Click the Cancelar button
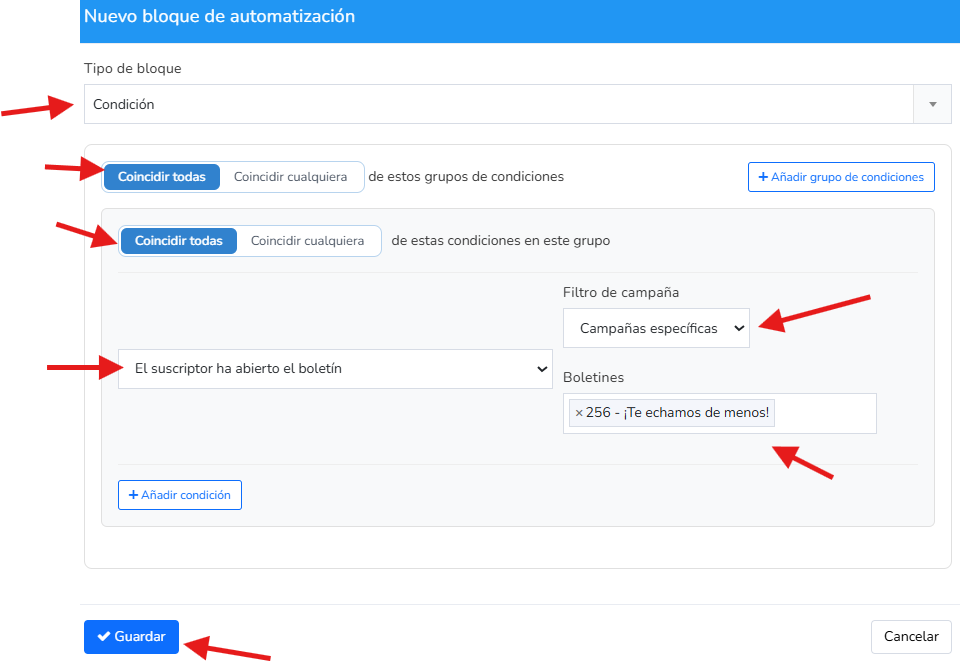Image resolution: width=960 pixels, height=661 pixels. pyautogui.click(x=911, y=637)
